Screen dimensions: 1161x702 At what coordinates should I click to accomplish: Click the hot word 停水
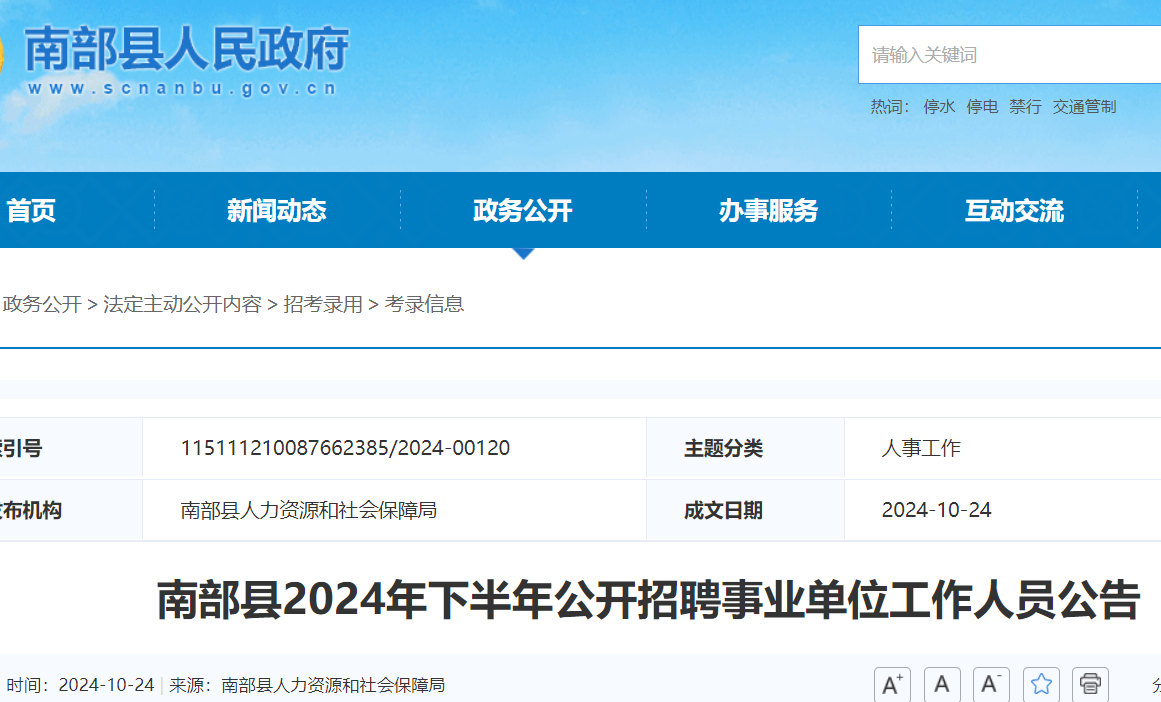coord(939,107)
